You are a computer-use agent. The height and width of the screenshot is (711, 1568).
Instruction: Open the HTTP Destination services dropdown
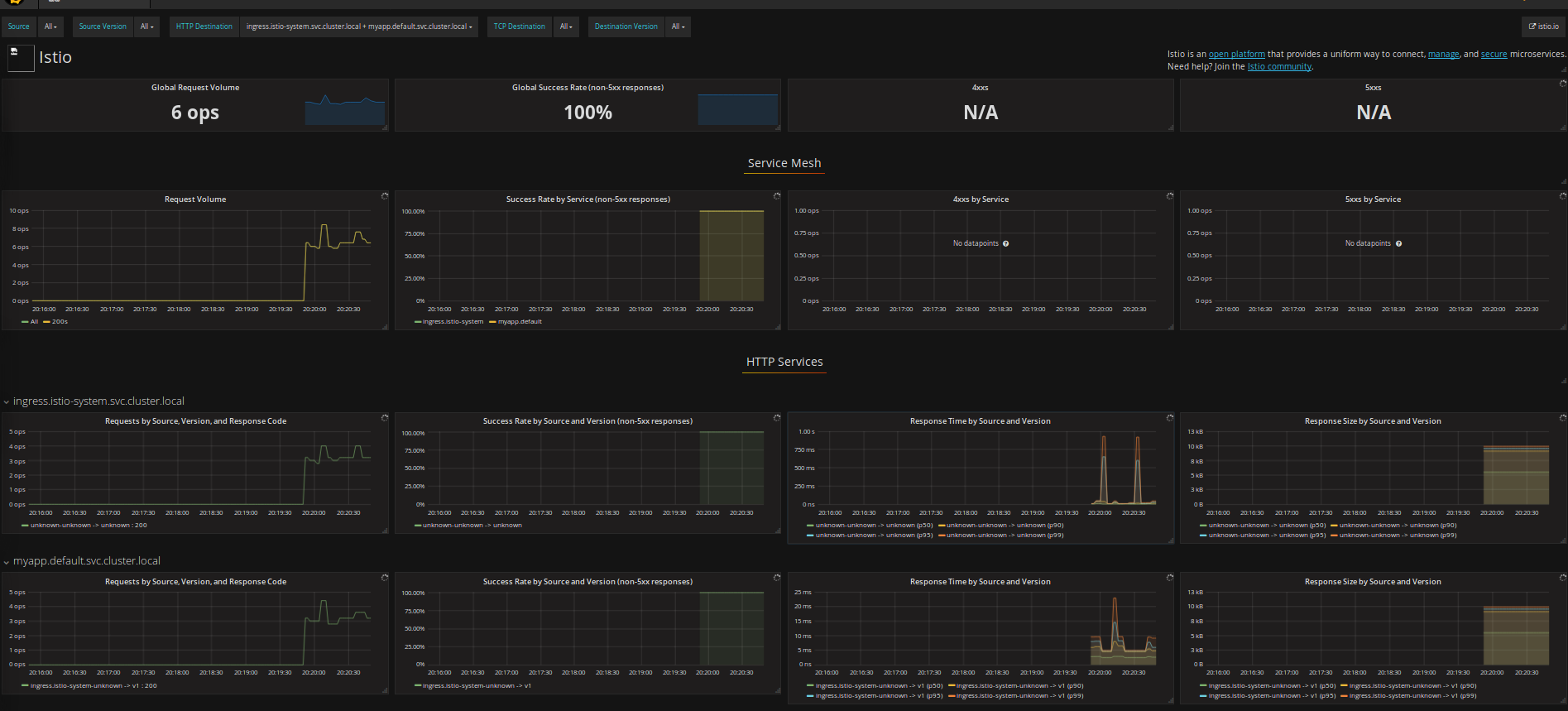tap(359, 26)
